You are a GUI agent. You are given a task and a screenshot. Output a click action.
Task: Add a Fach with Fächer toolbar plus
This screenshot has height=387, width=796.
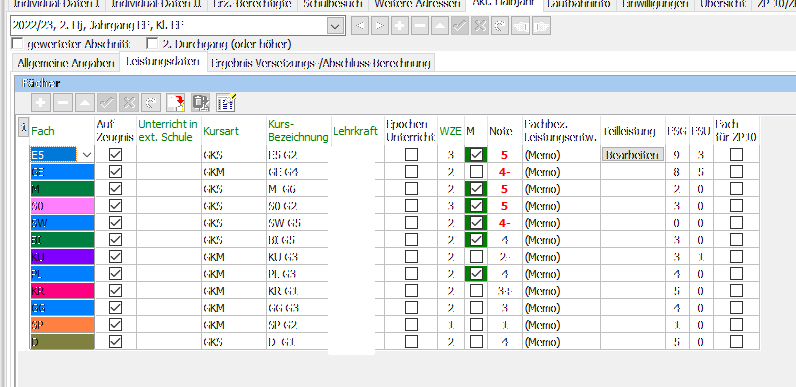pos(41,103)
